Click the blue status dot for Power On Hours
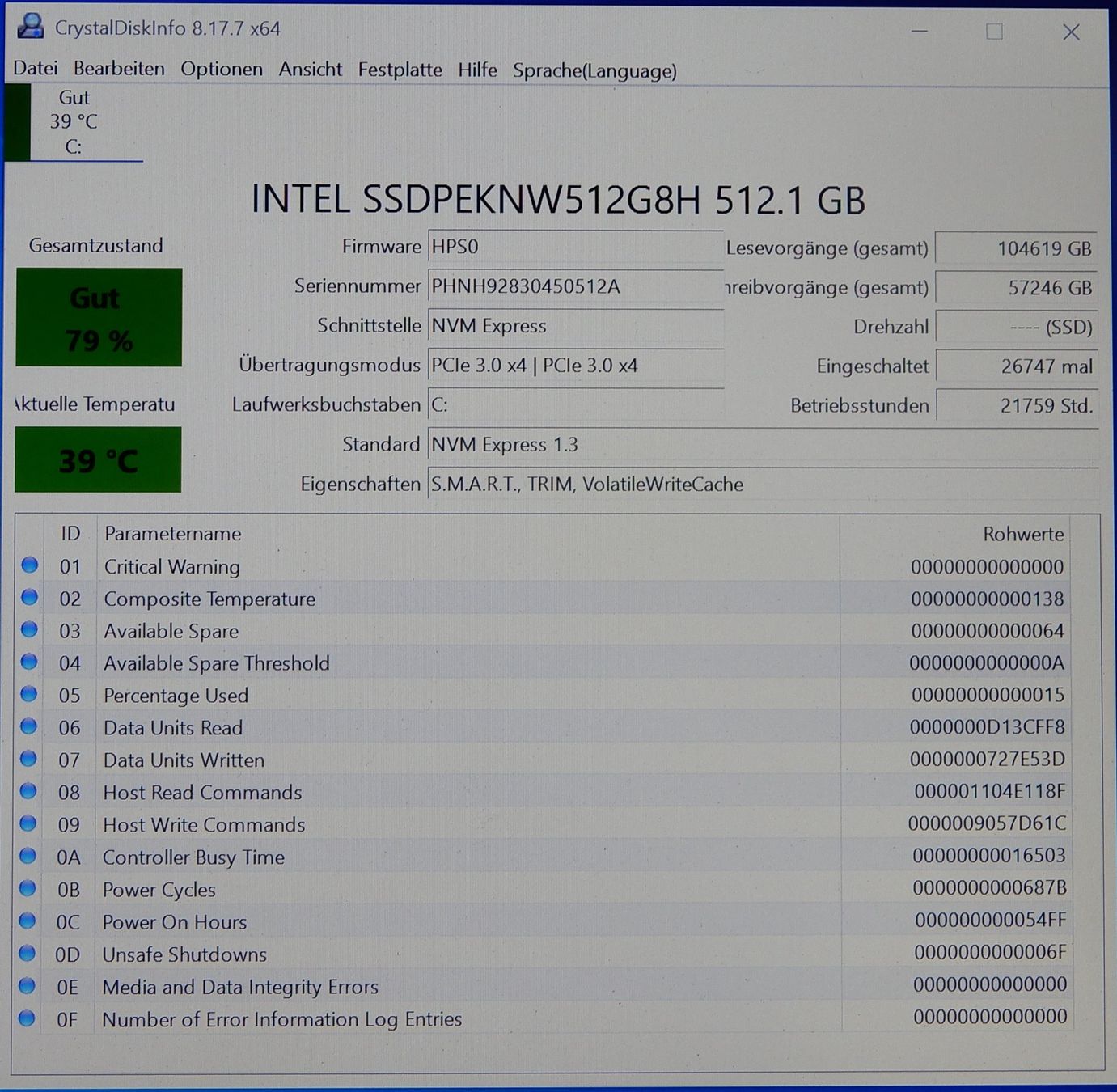Viewport: 1117px width, 1092px height. pos(28,921)
